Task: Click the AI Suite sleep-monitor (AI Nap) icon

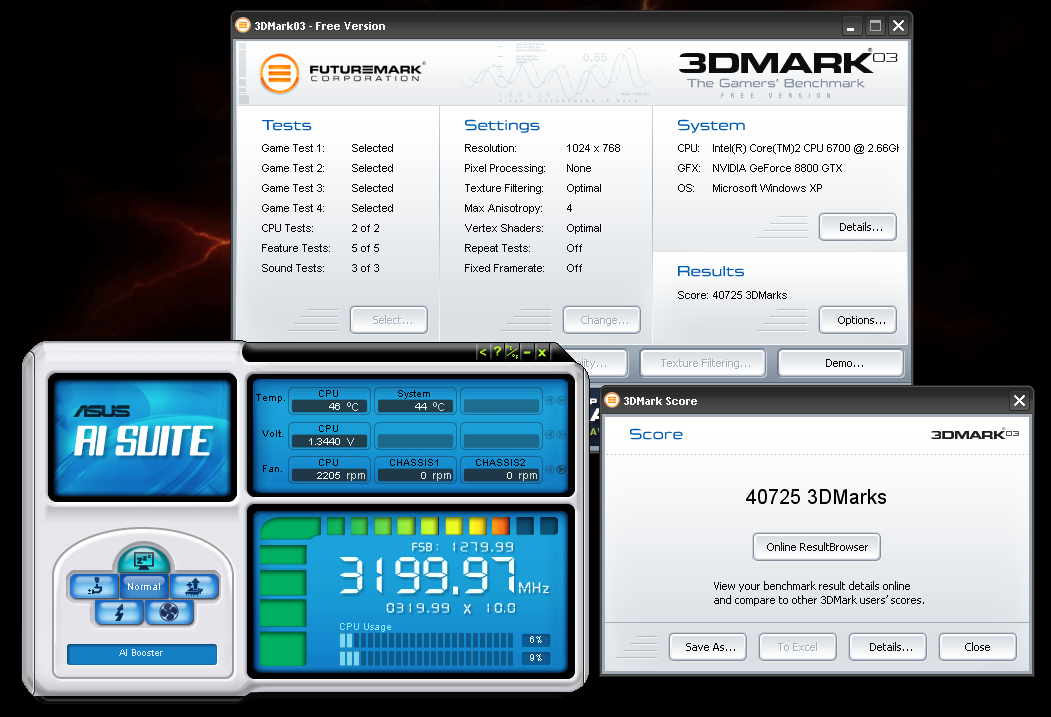Action: (x=143, y=560)
